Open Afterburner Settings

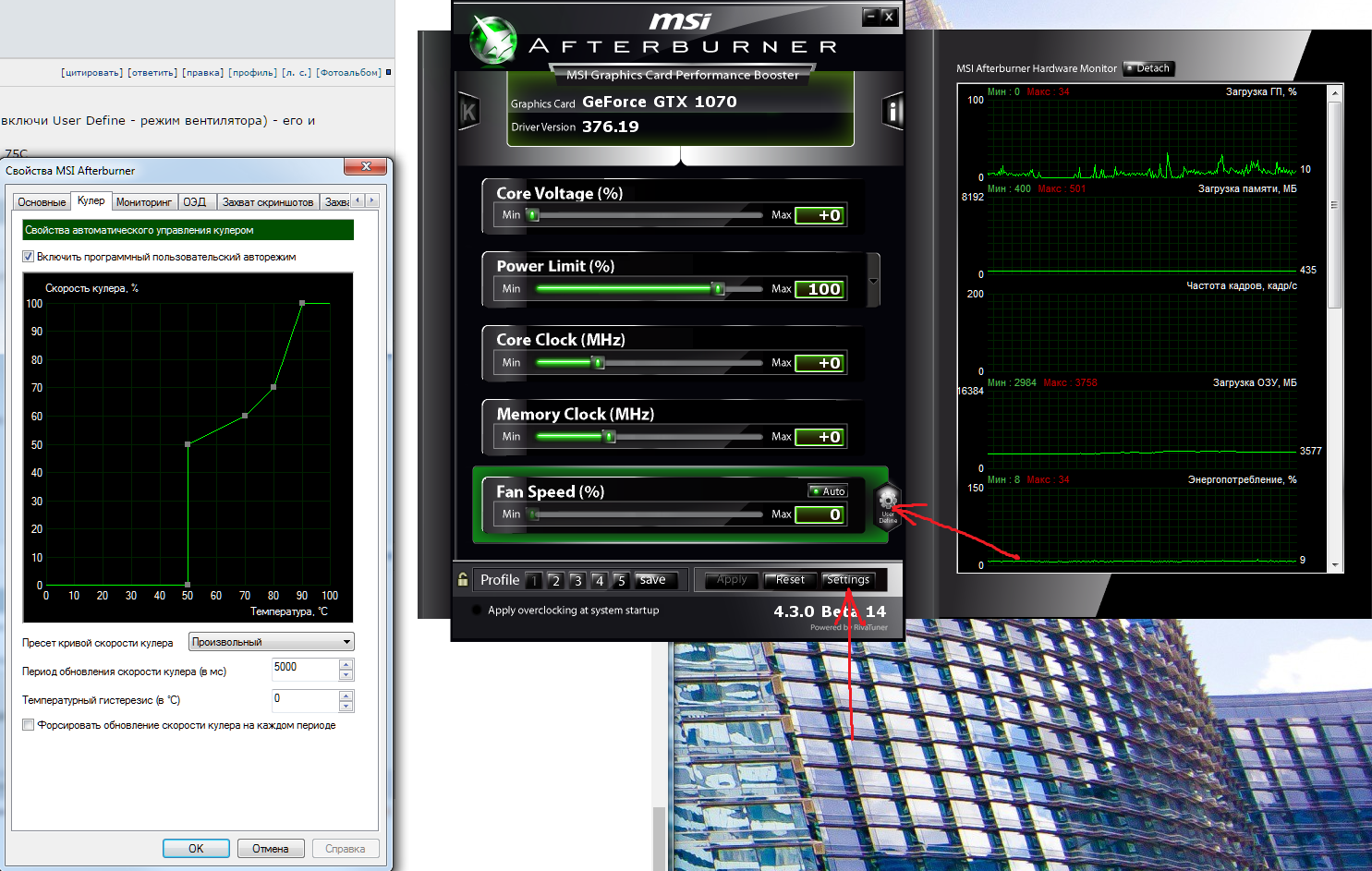tap(848, 580)
